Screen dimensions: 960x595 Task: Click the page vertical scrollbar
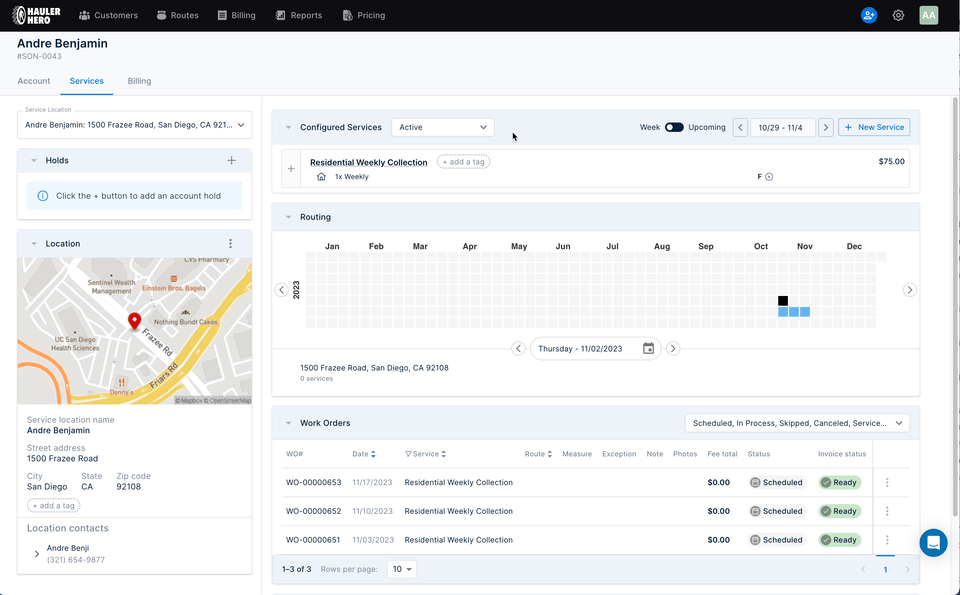pos(955,306)
